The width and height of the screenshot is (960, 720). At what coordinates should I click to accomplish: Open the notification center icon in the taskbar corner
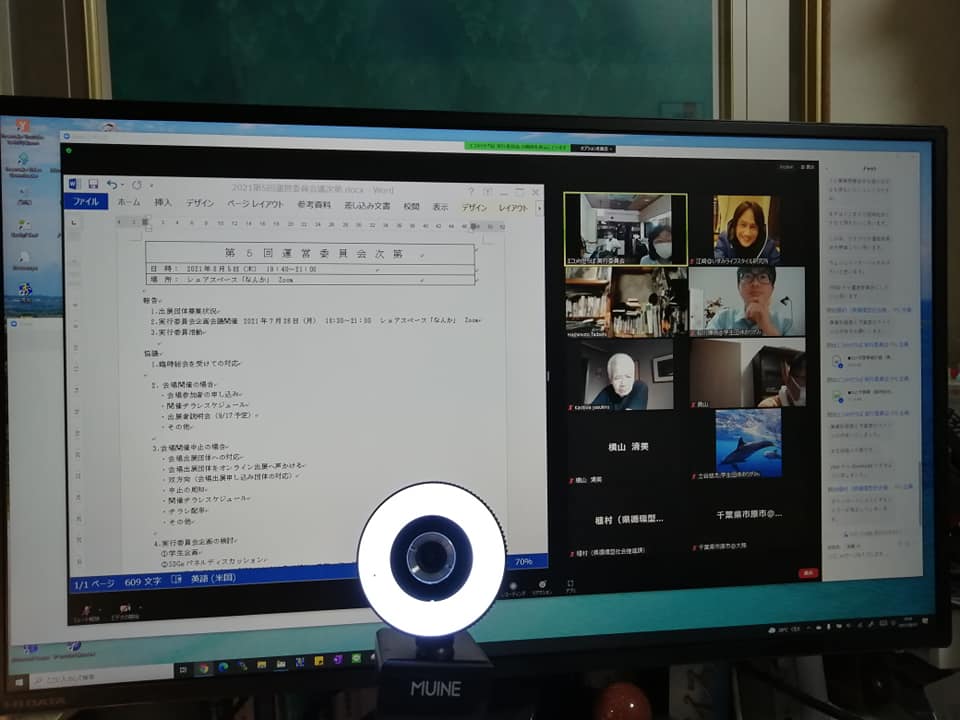pos(925,621)
